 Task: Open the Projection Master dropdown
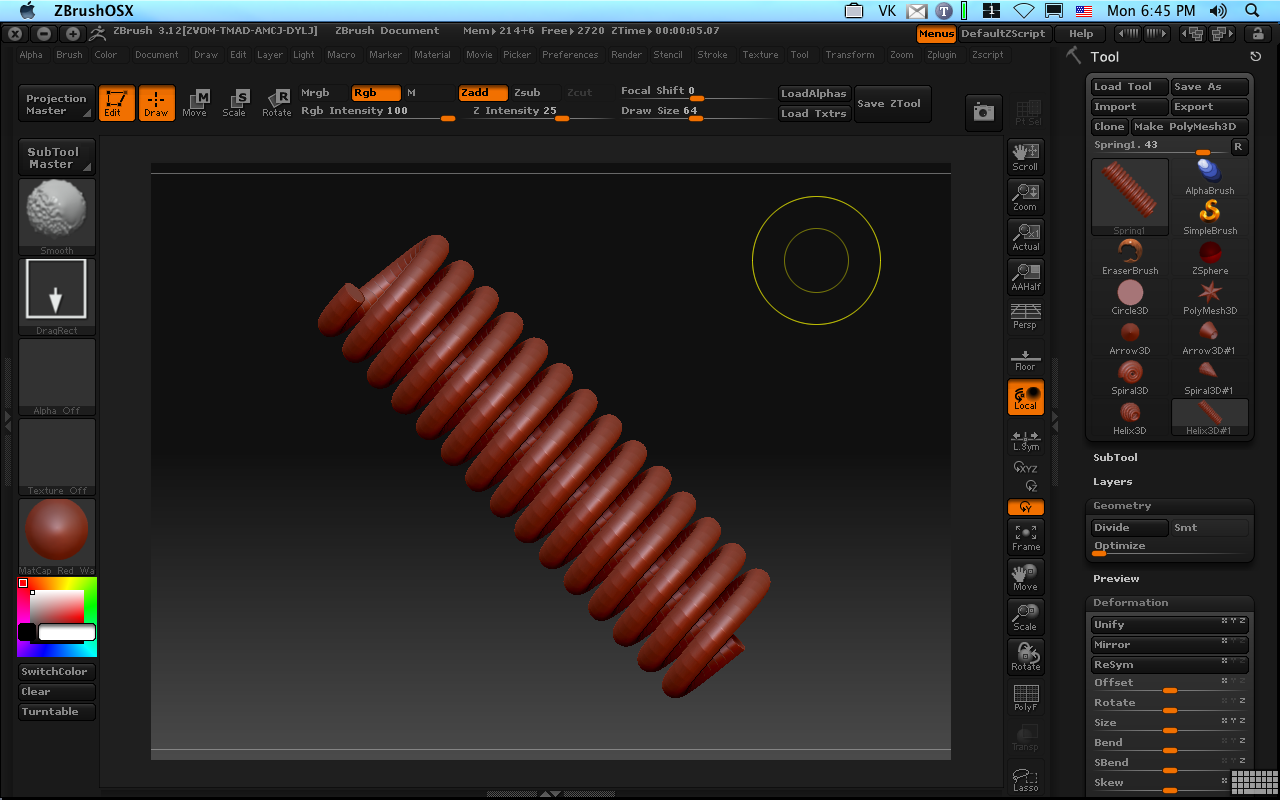point(57,104)
